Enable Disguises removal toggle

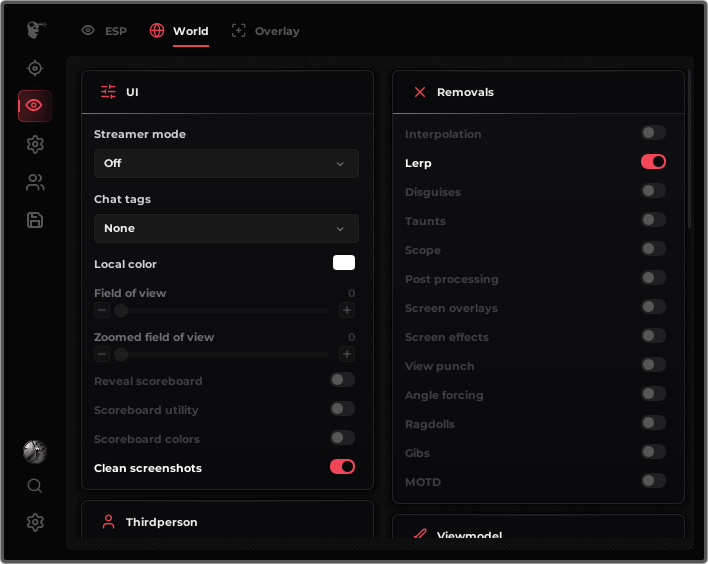tap(653, 191)
